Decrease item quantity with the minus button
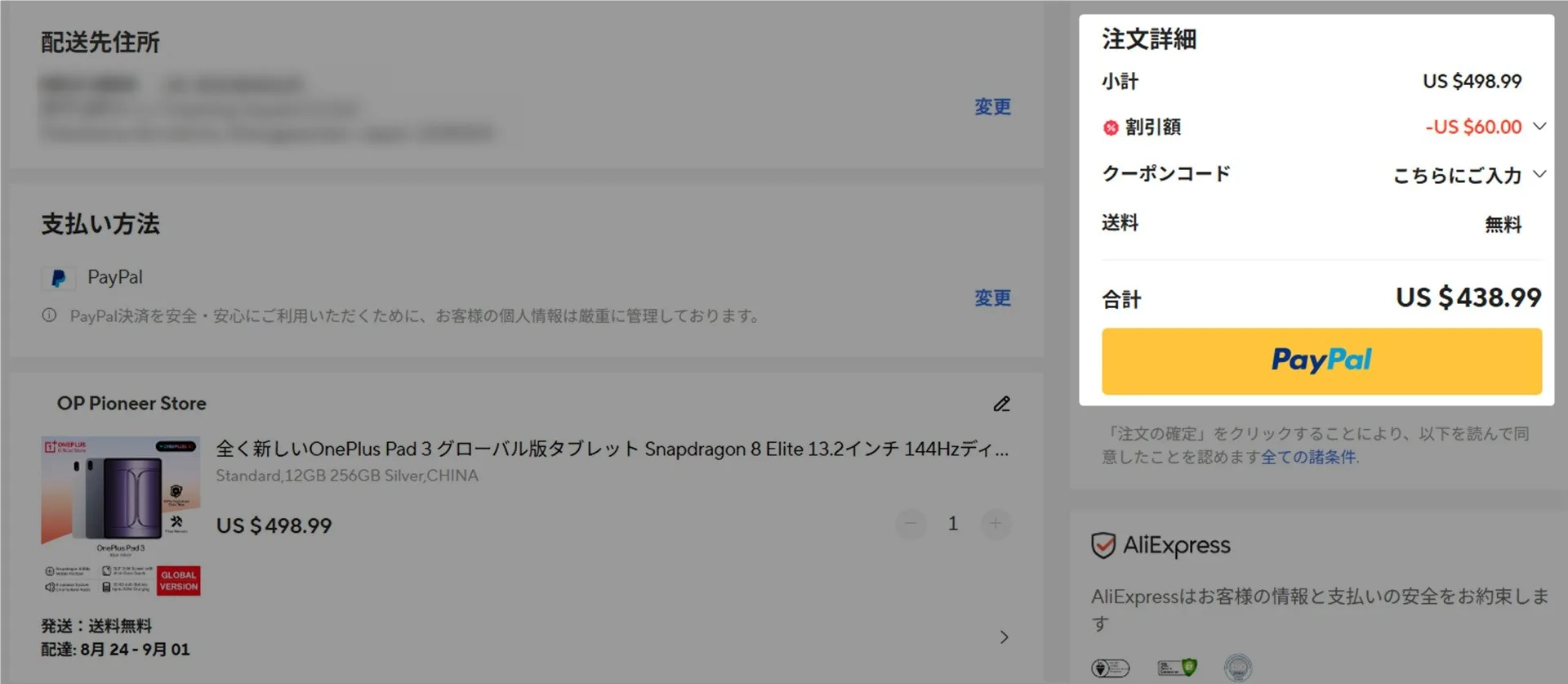 (911, 523)
